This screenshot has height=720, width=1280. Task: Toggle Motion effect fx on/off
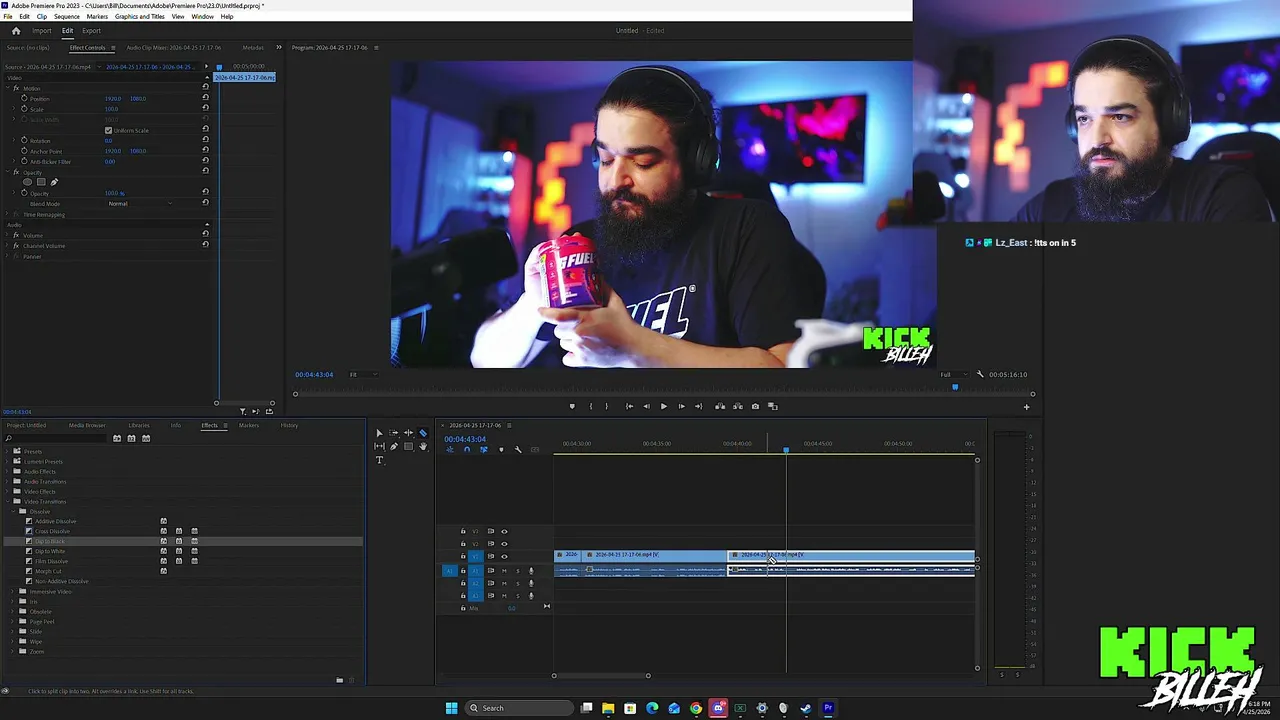pos(16,88)
